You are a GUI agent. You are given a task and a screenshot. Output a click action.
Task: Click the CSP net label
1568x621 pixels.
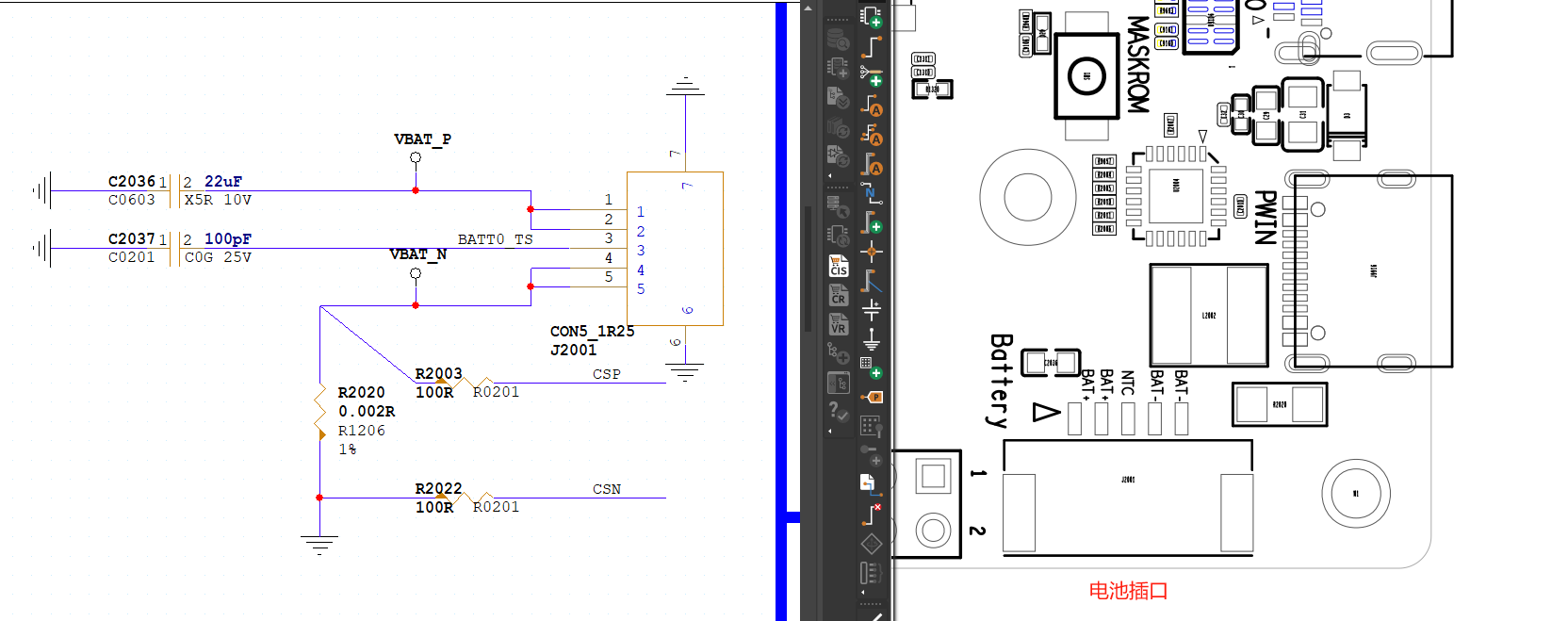(606, 374)
